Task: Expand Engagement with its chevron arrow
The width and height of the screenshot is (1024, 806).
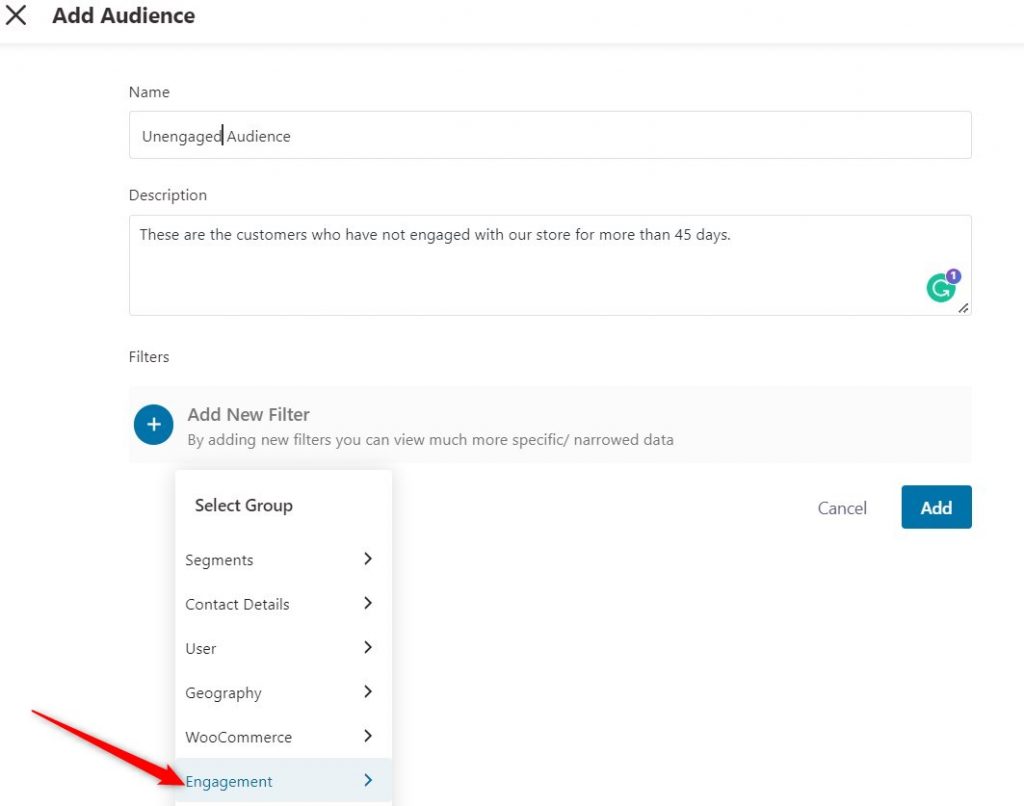Action: 368,780
